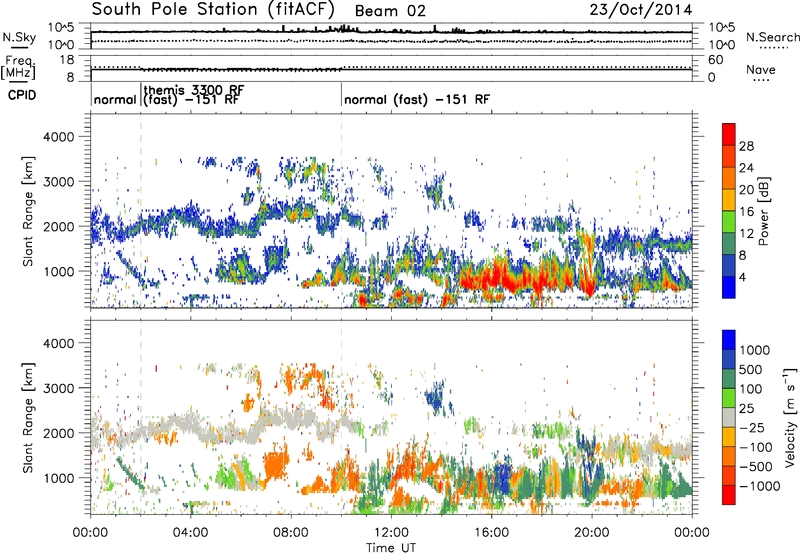Click the '4' Power colorbar tick label

click(742, 277)
